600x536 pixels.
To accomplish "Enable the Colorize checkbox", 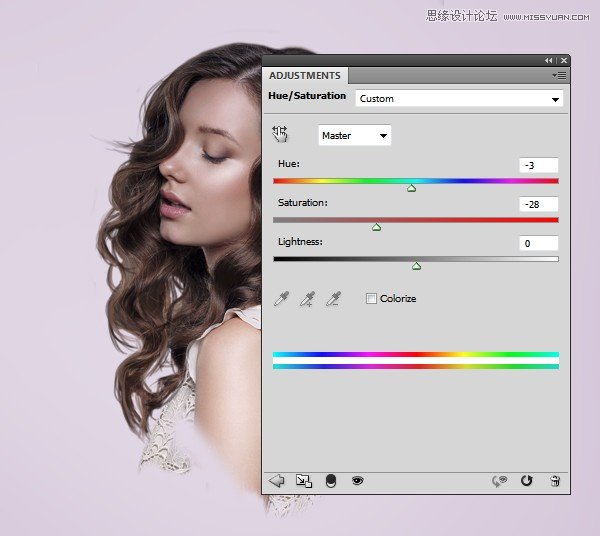I will pos(371,298).
